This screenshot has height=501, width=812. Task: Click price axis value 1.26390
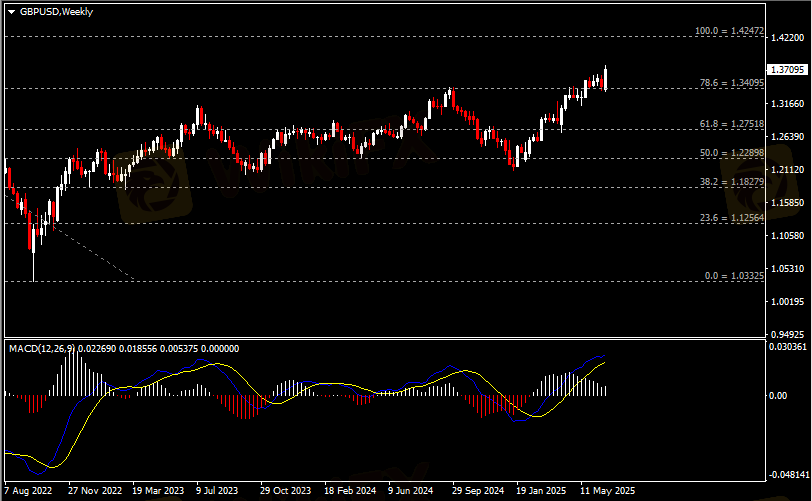tap(788, 137)
